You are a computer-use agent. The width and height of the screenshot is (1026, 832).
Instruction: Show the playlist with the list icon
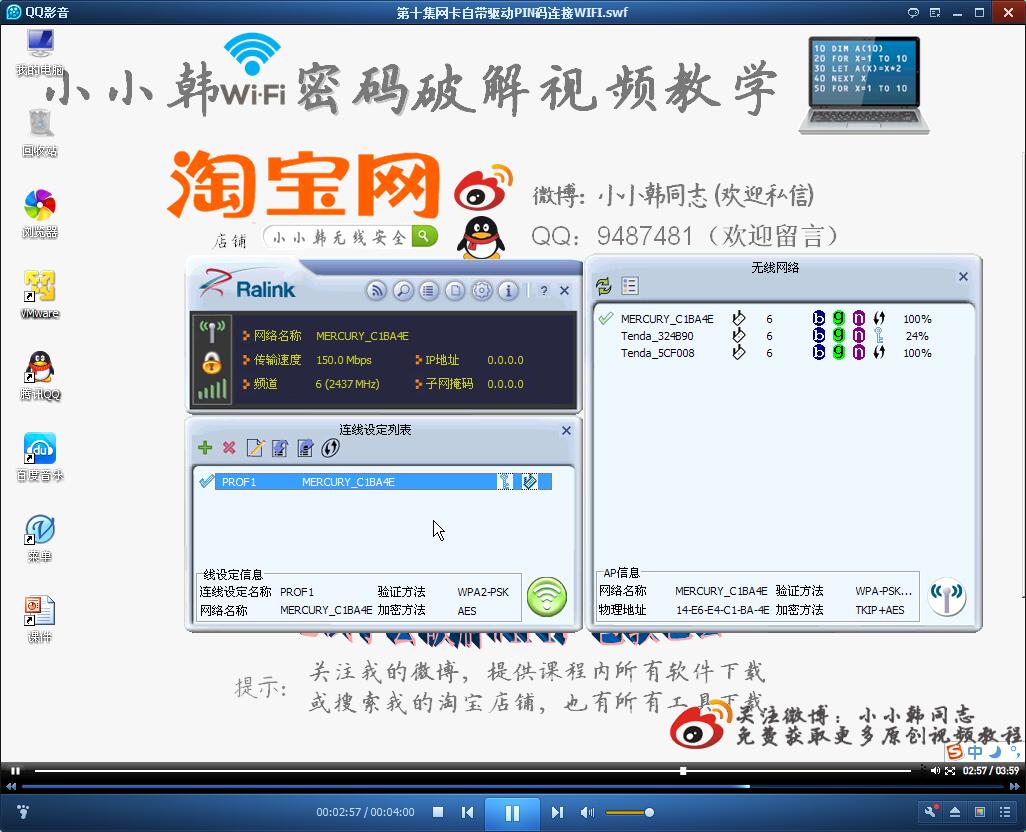[1005, 812]
